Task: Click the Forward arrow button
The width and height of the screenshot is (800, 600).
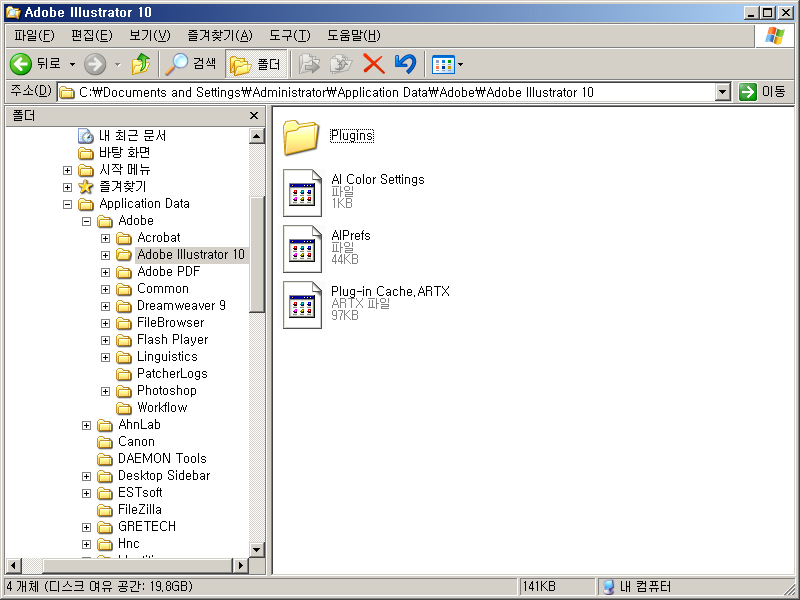Action: click(95, 64)
